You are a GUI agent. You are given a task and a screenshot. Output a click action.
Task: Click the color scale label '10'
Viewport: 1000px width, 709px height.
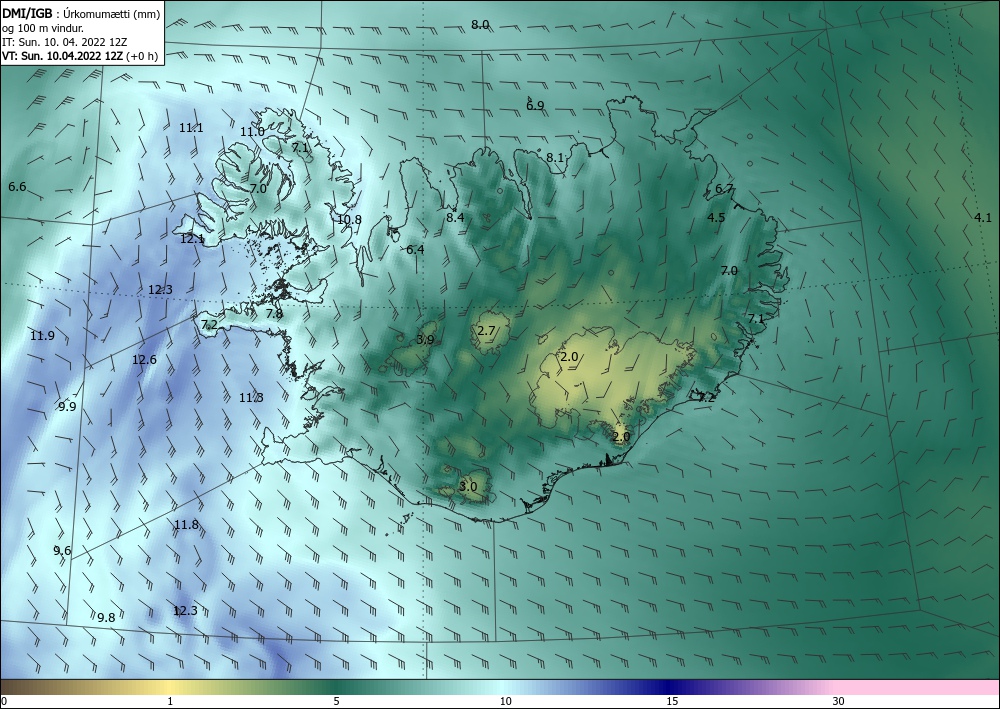click(505, 702)
